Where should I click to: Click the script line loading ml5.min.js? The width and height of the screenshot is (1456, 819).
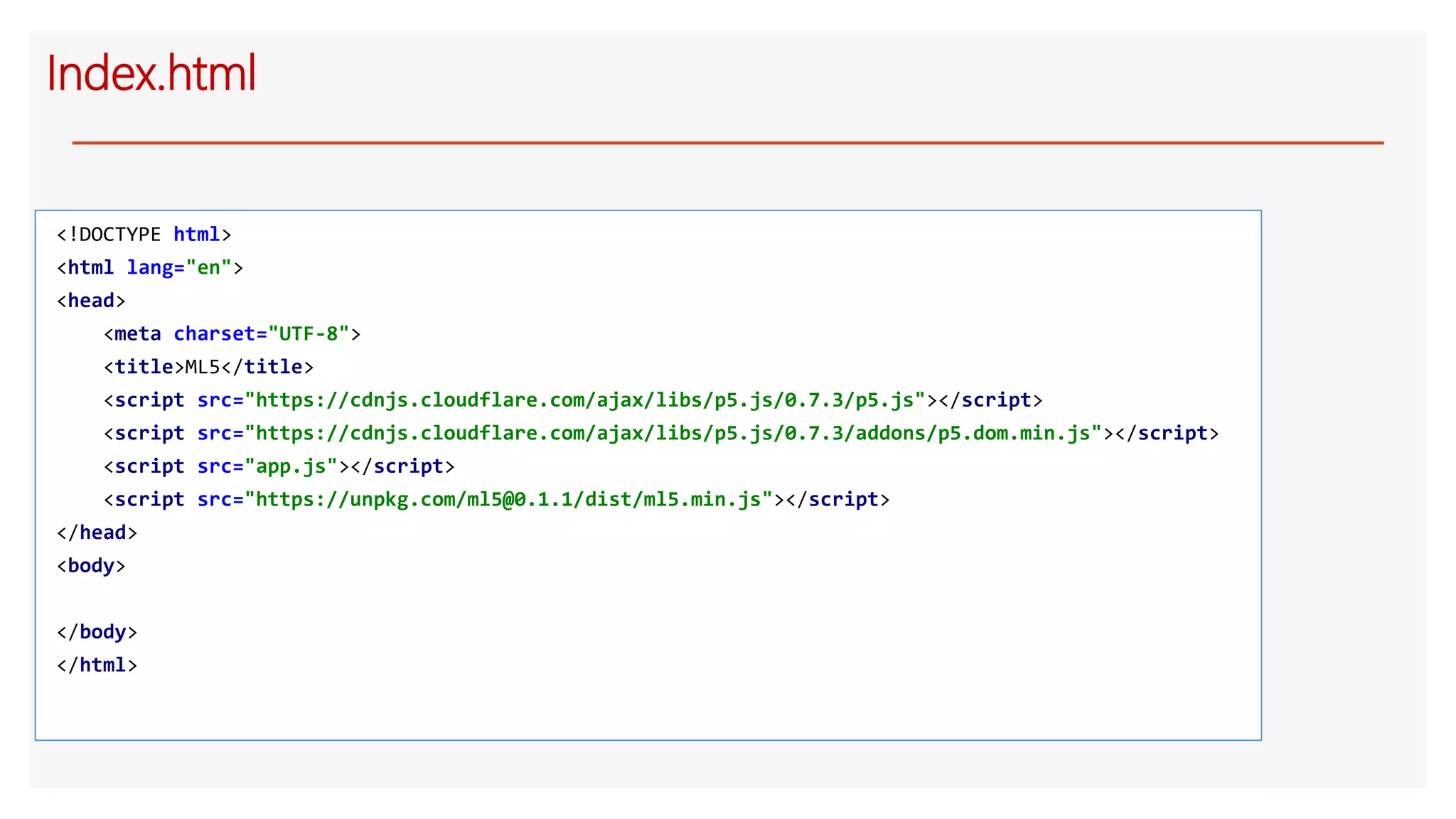pyautogui.click(x=497, y=500)
